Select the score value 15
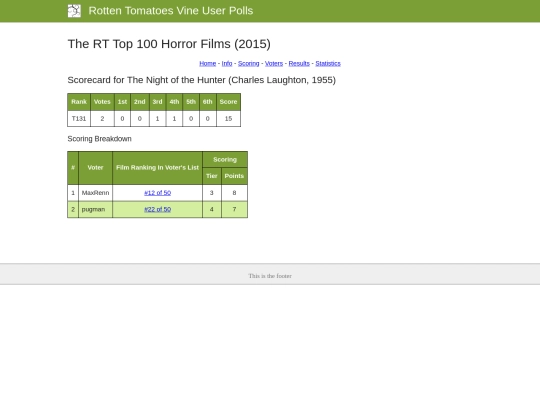 pyautogui.click(x=228, y=118)
